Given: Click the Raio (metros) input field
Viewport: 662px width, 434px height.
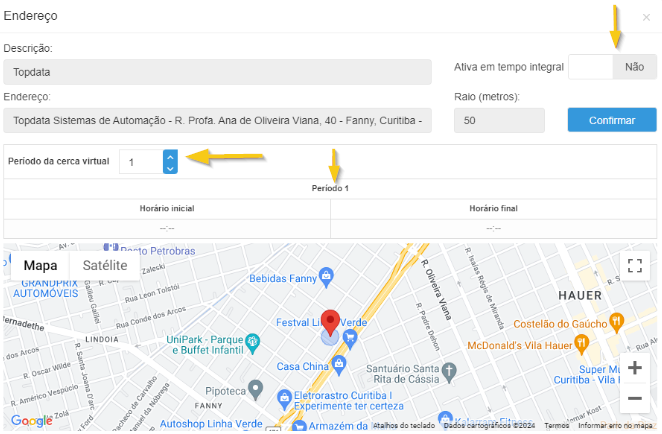Looking at the screenshot, I should tap(499, 120).
